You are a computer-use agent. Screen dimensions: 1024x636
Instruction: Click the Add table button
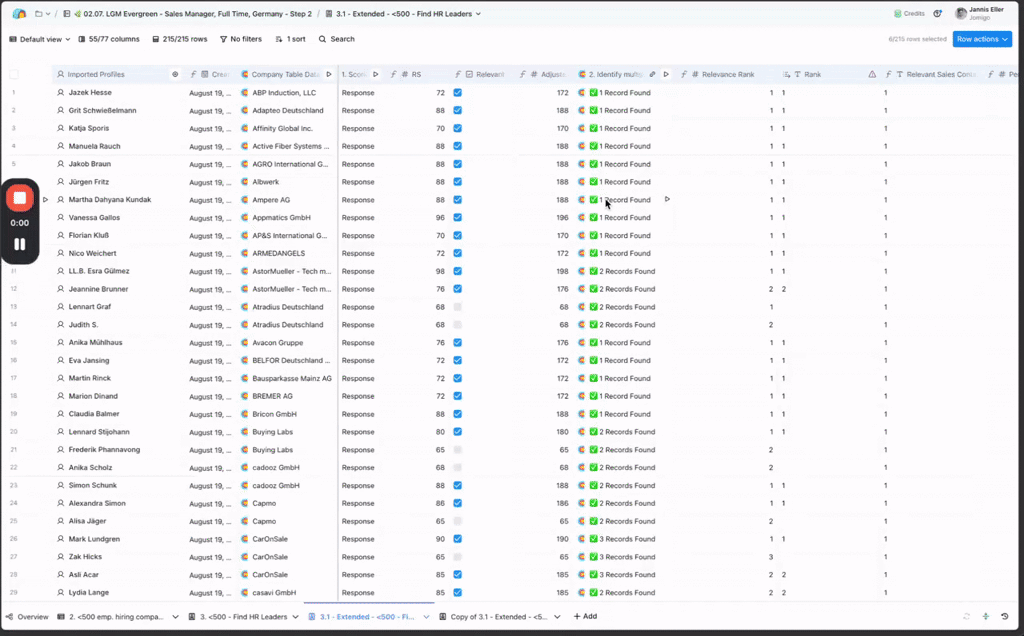pyautogui.click(x=583, y=617)
